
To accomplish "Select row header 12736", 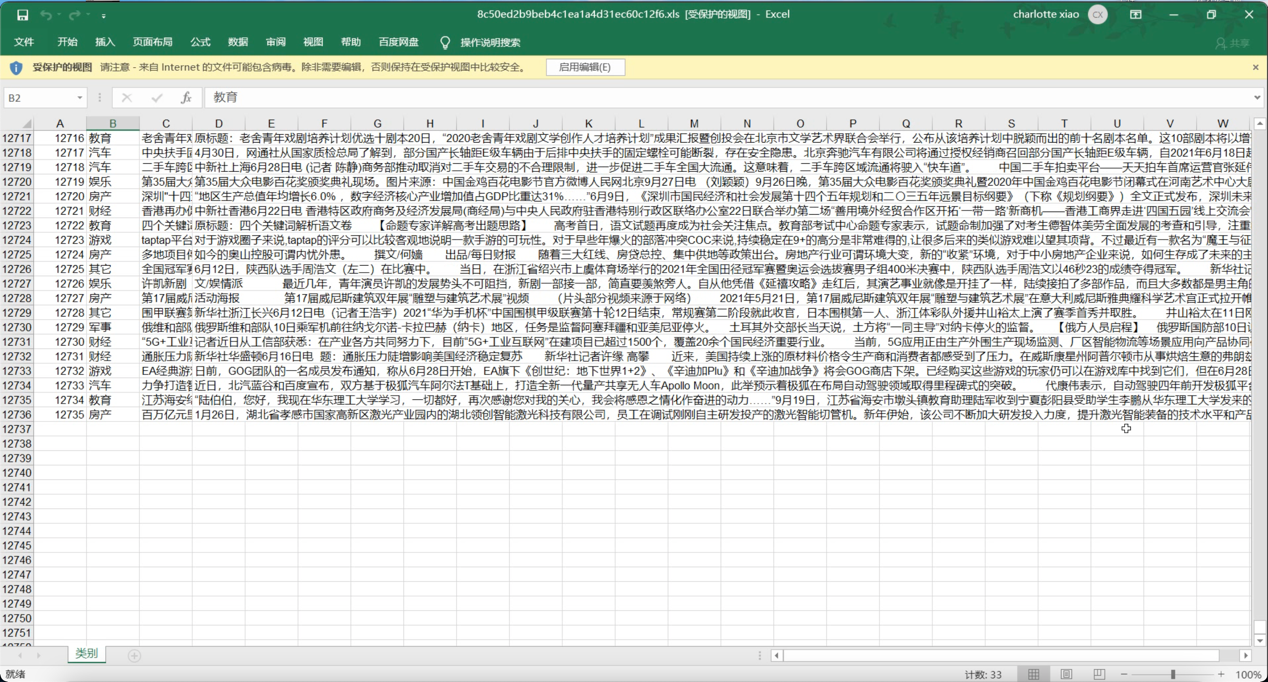I will click(17, 414).
